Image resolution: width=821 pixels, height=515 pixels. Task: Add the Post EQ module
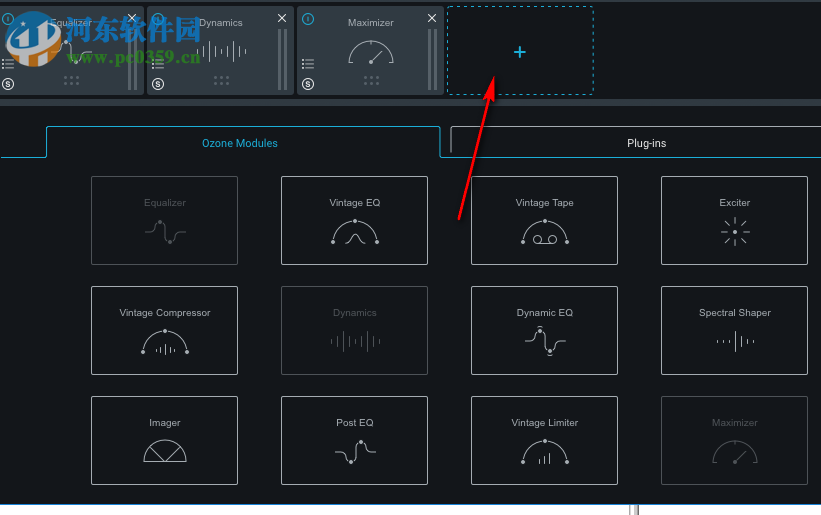354,440
